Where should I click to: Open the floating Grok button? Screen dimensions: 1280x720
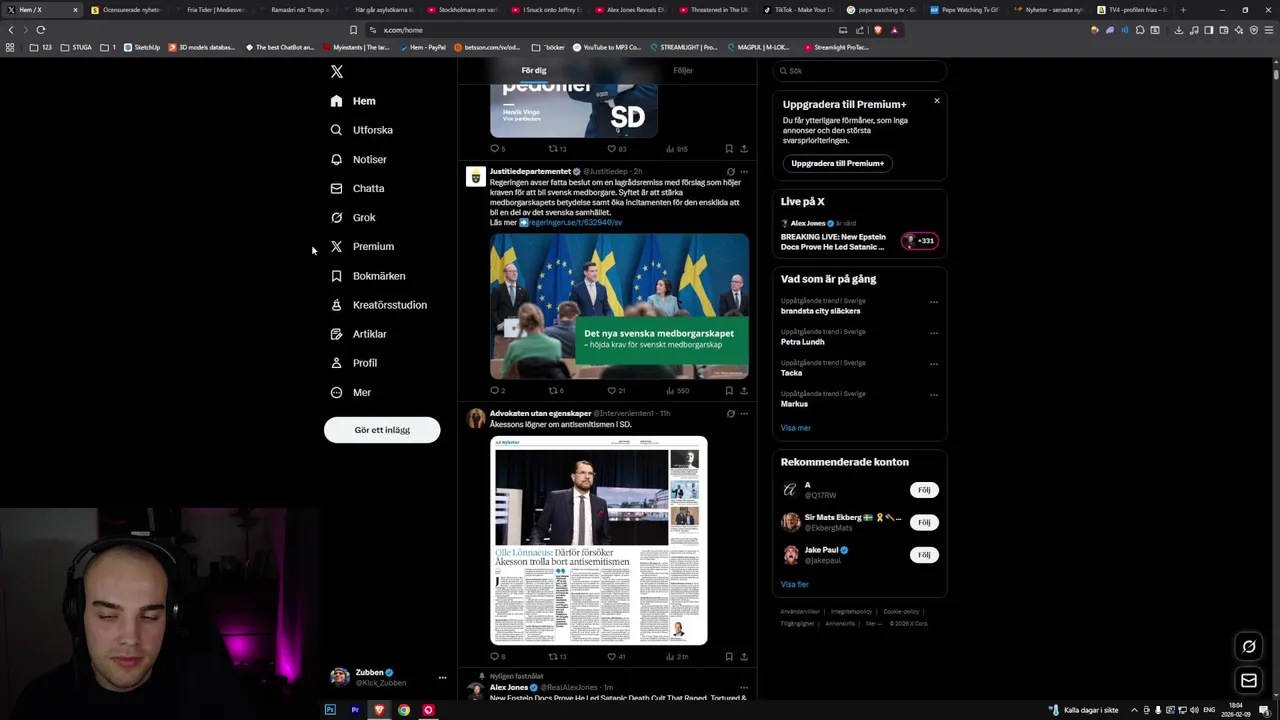point(1249,647)
